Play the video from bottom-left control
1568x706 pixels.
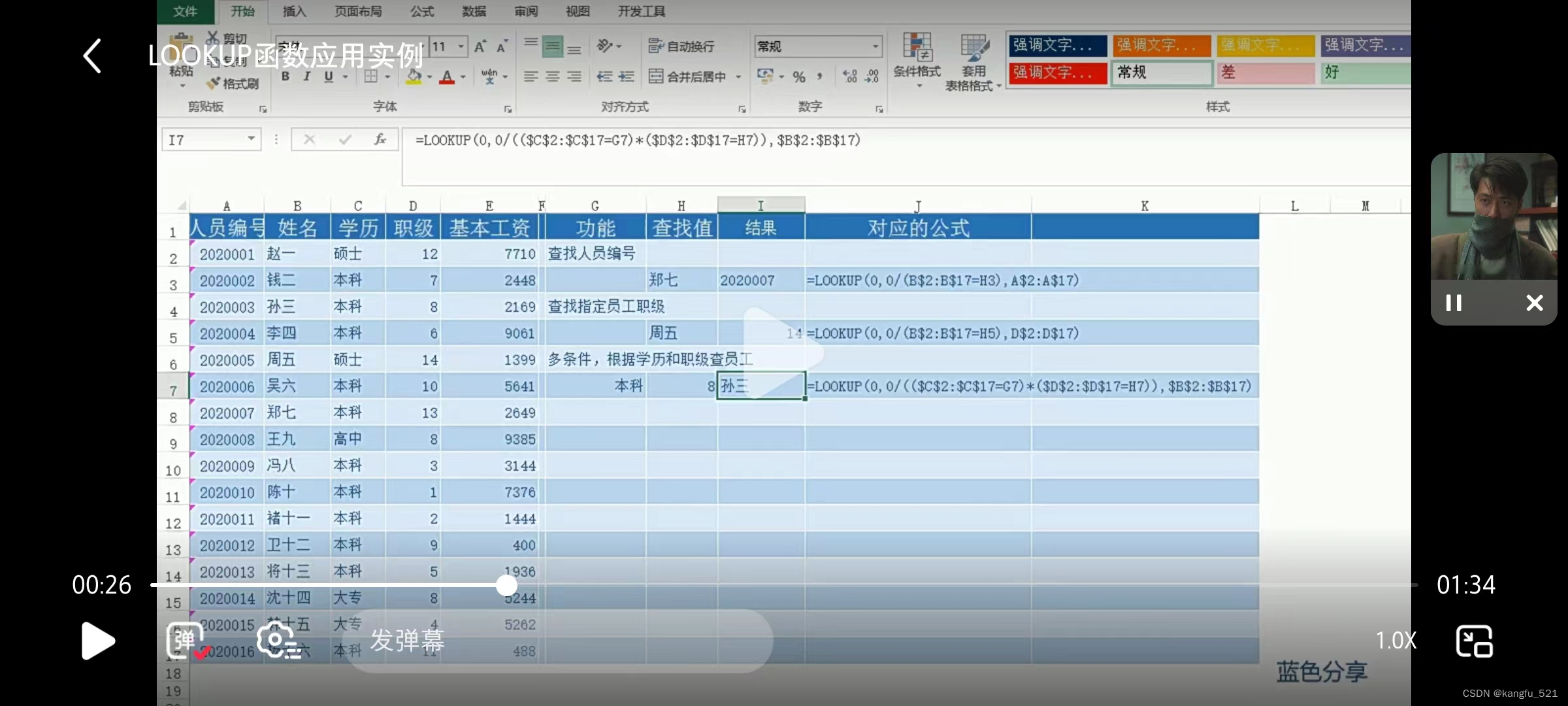98,641
